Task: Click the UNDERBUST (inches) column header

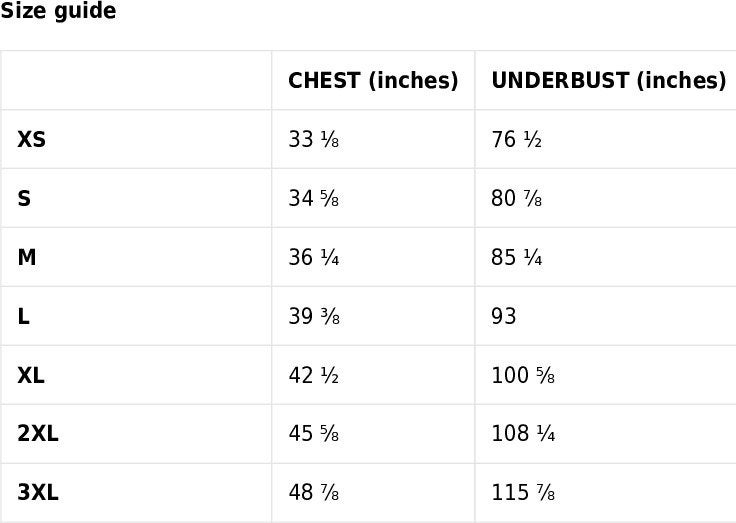Action: 609,80
